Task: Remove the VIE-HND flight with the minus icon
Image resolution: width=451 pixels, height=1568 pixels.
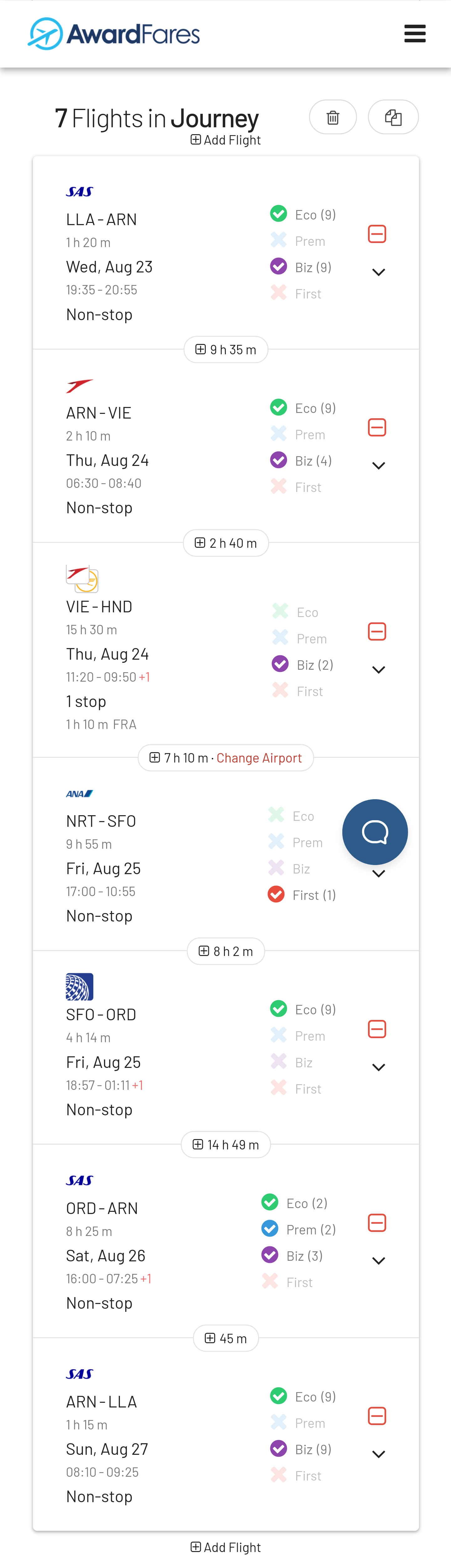Action: pyautogui.click(x=377, y=631)
